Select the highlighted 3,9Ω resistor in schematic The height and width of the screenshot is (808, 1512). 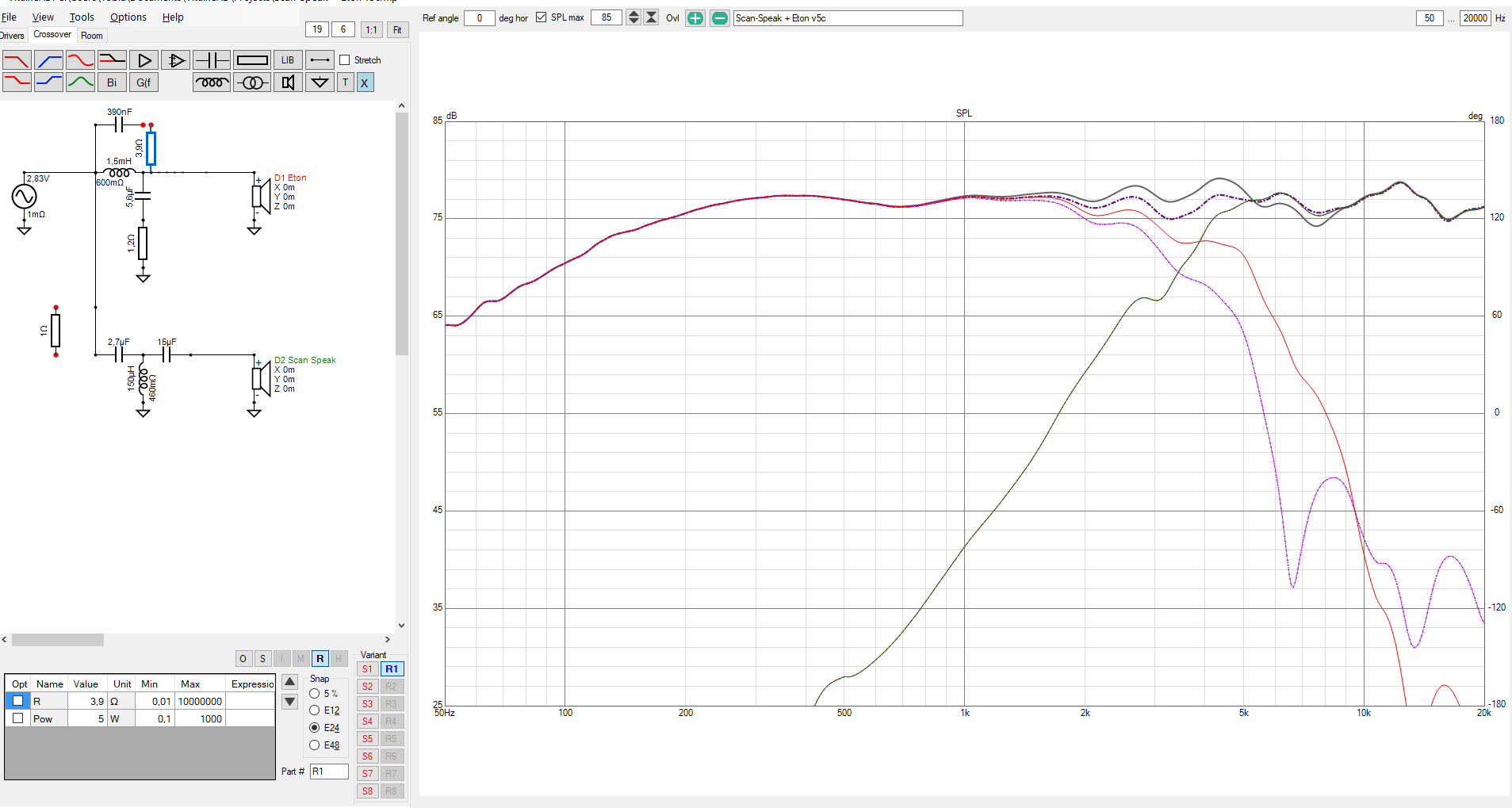click(151, 148)
